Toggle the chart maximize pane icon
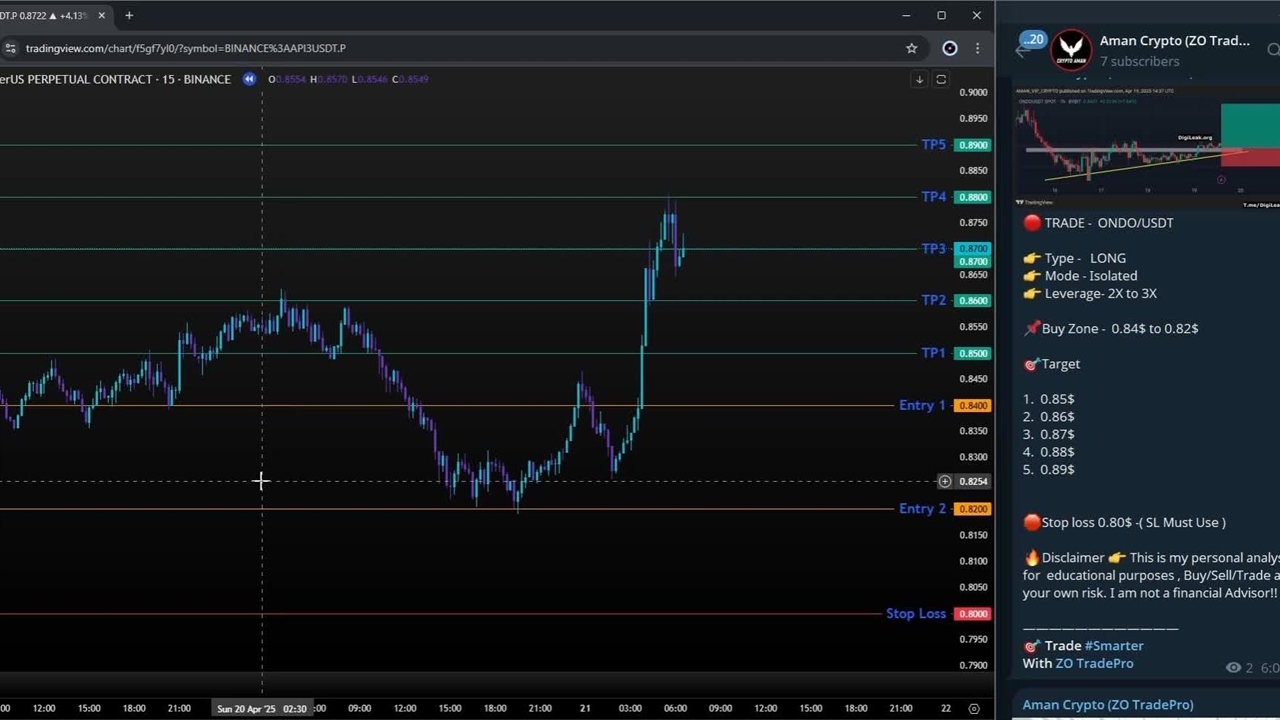The image size is (1280, 720). tap(941, 79)
